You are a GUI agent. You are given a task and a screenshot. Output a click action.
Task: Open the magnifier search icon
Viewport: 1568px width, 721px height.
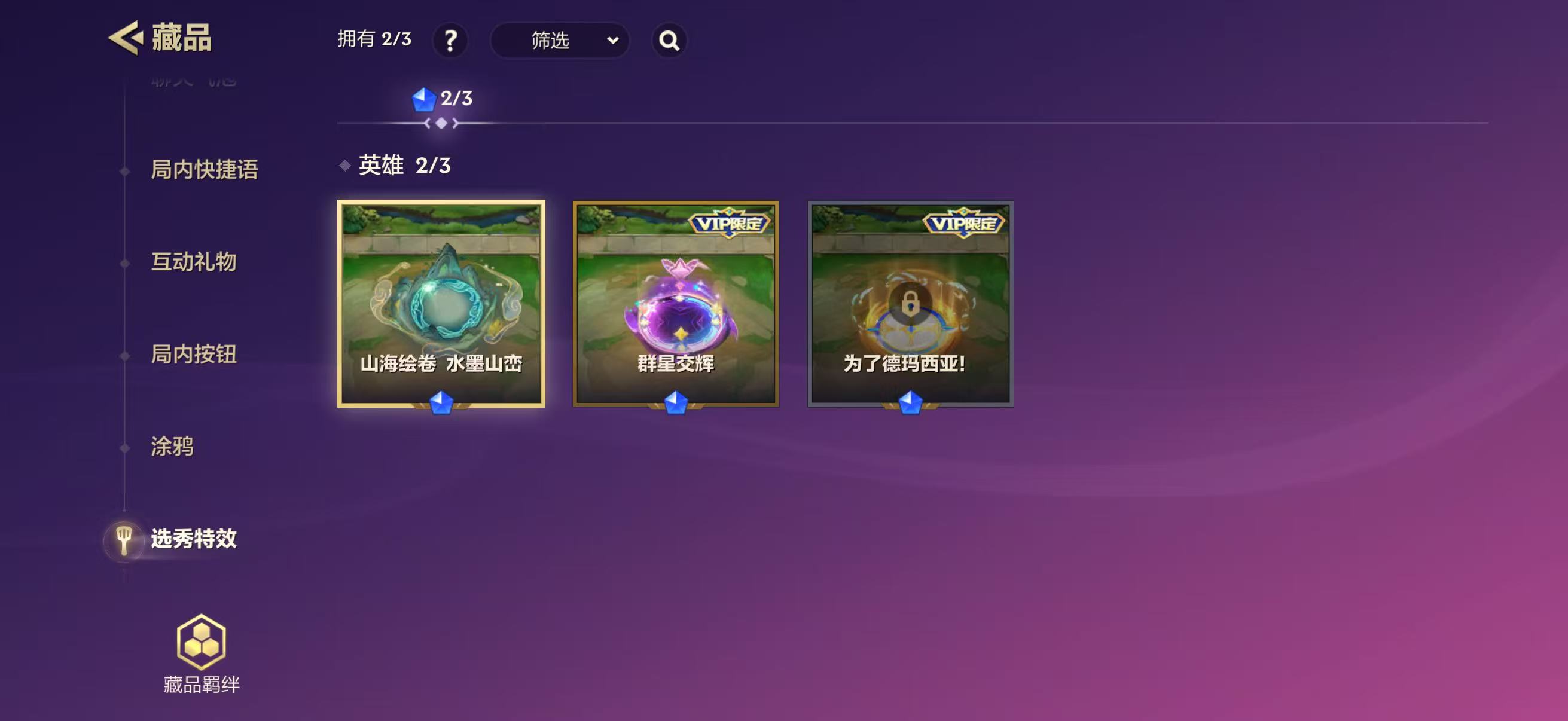[x=669, y=41]
